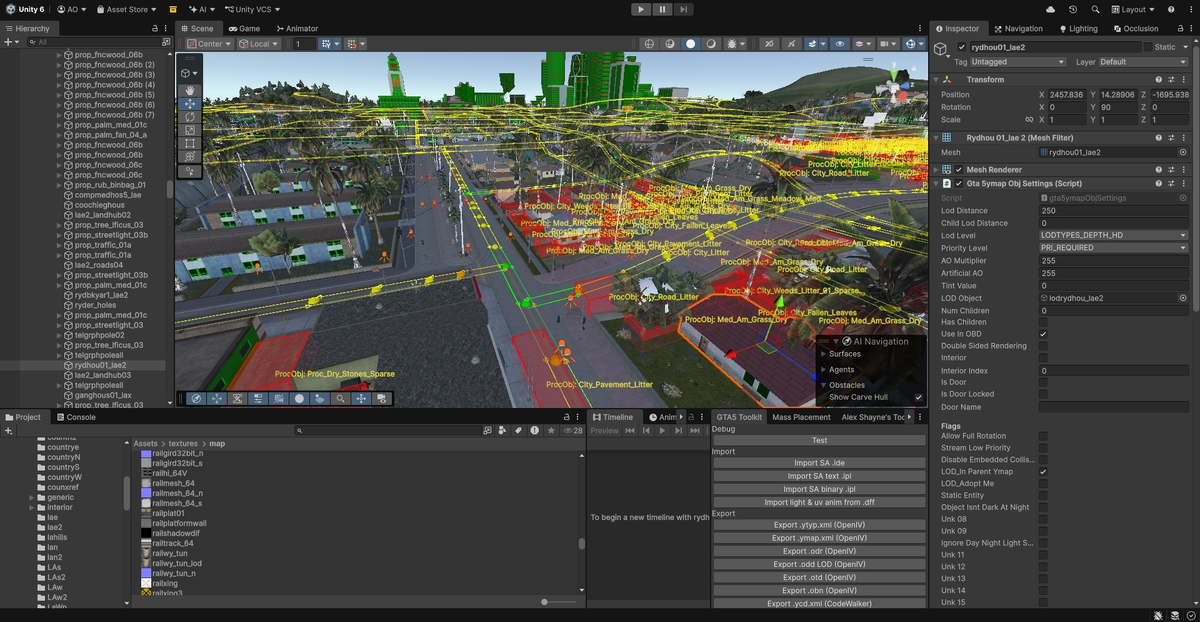
Task: Select the Transform tool
Action: [189, 156]
